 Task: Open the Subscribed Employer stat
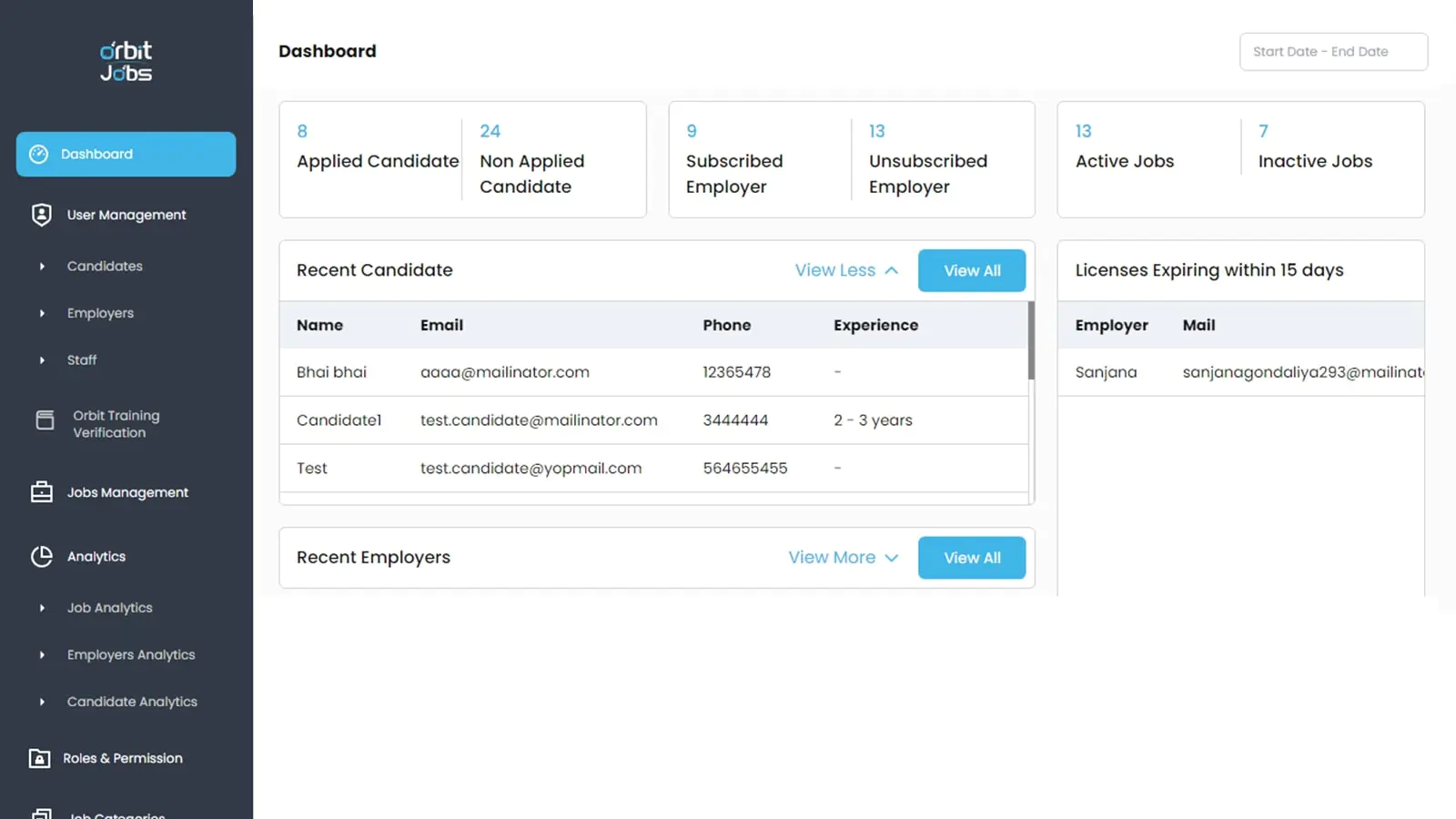(734, 160)
